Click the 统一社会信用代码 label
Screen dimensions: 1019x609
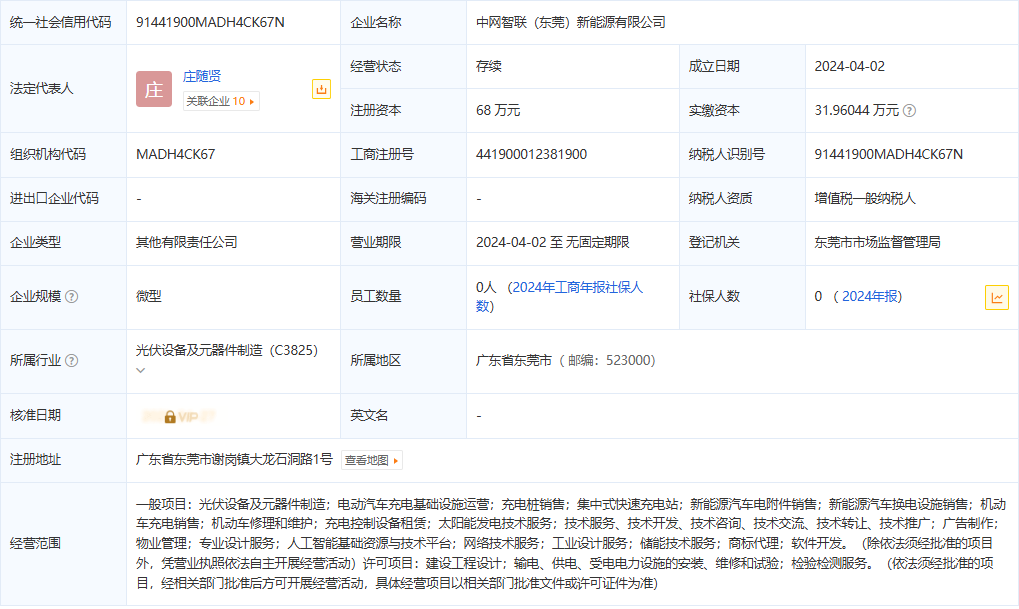pyautogui.click(x=60, y=22)
